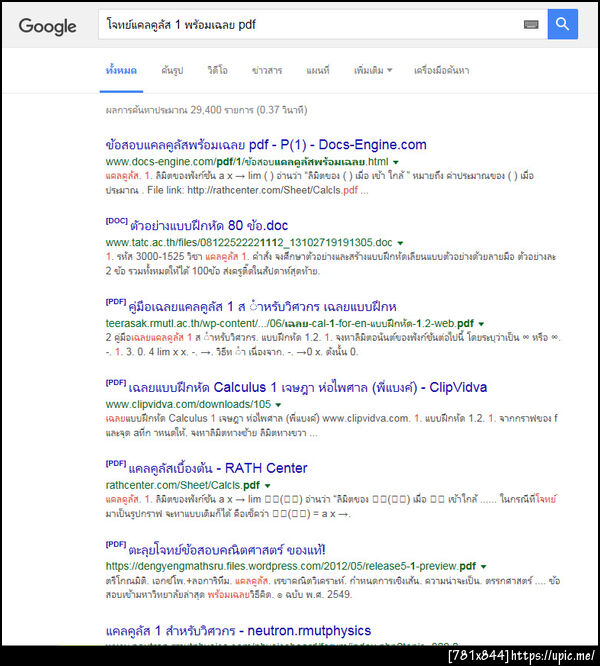Open เครื่องมือค้นหา (Search tools)
The height and width of the screenshot is (666, 600).
[x=441, y=71]
